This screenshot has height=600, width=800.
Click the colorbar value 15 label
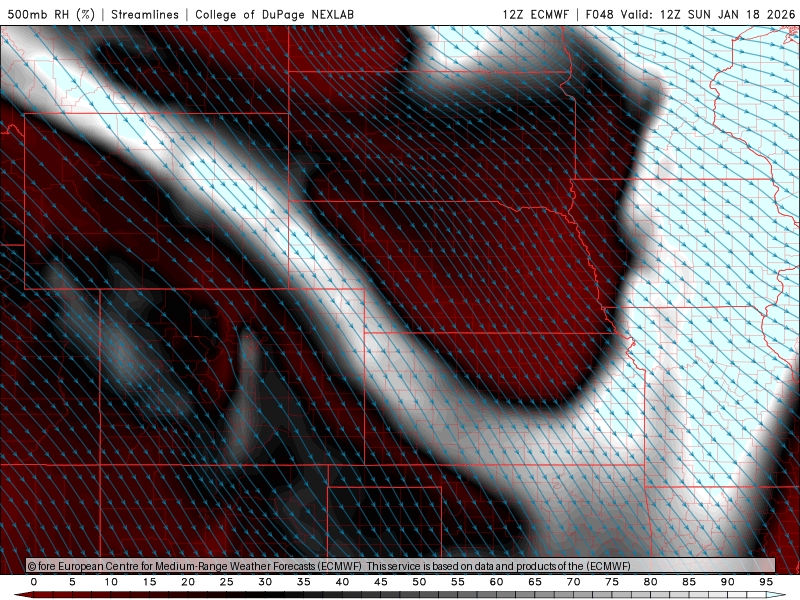coord(149,582)
